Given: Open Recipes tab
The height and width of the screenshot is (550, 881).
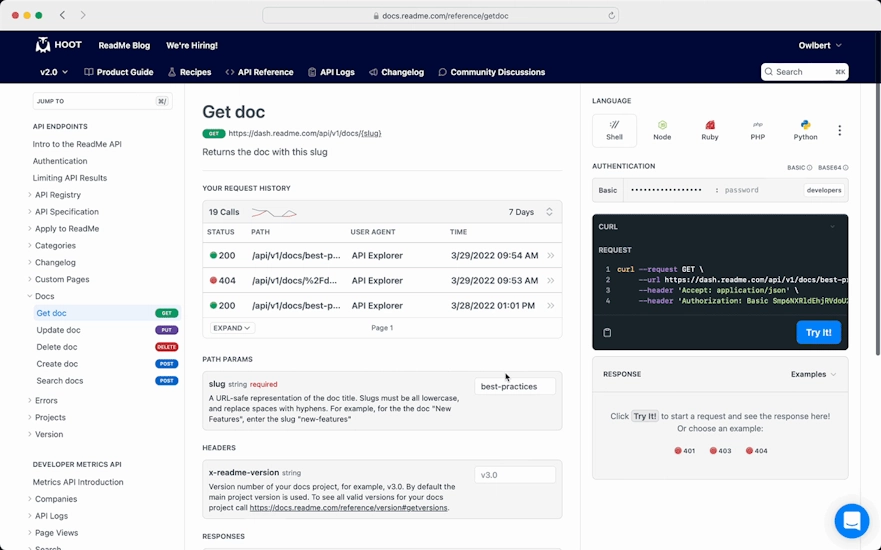Looking at the screenshot, I should (x=189, y=72).
